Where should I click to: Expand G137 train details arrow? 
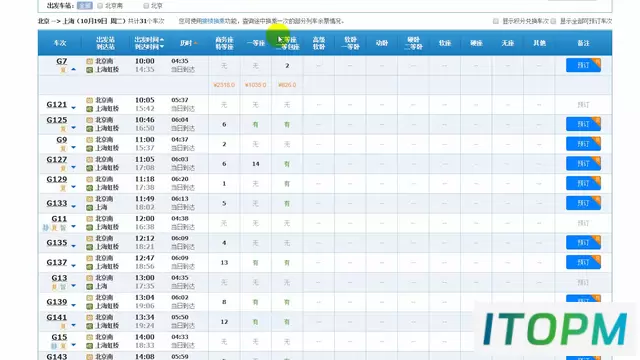[x=73, y=266]
